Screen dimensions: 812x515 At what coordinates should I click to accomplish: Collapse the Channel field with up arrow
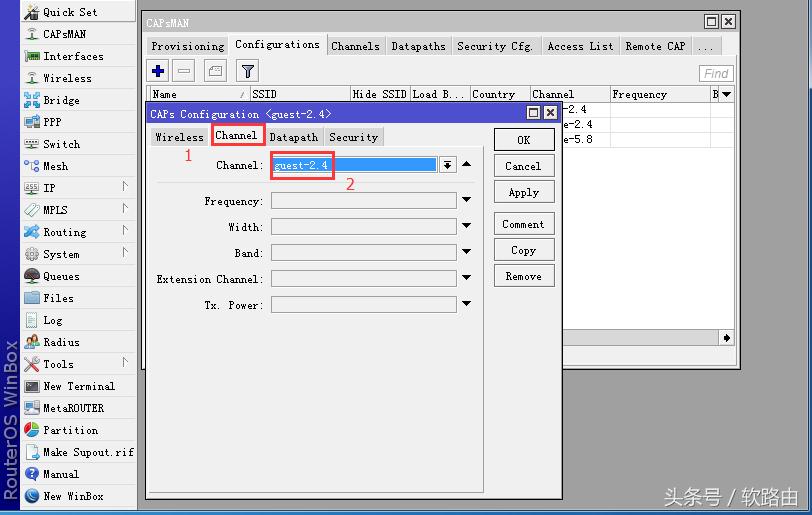coord(467,164)
